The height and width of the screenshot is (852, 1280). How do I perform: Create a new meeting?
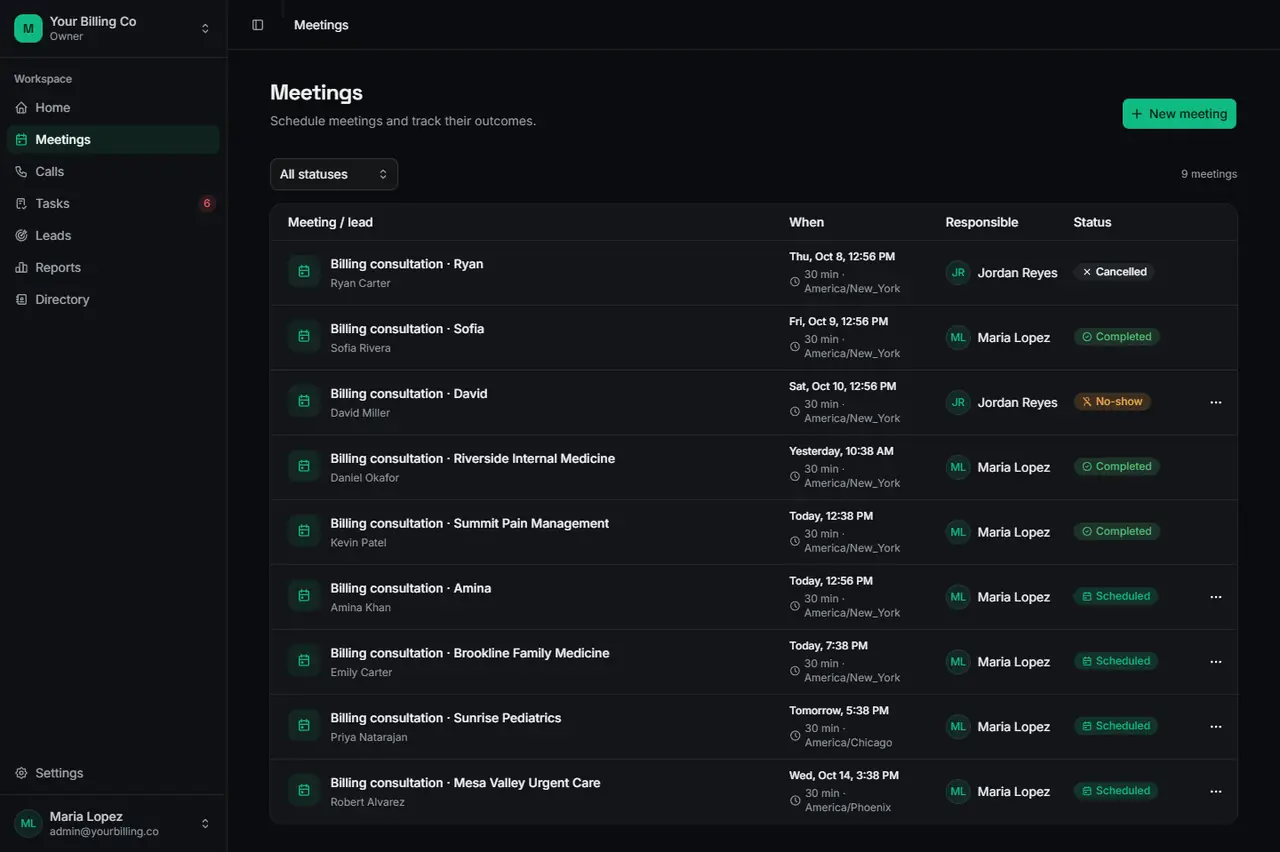[1179, 114]
